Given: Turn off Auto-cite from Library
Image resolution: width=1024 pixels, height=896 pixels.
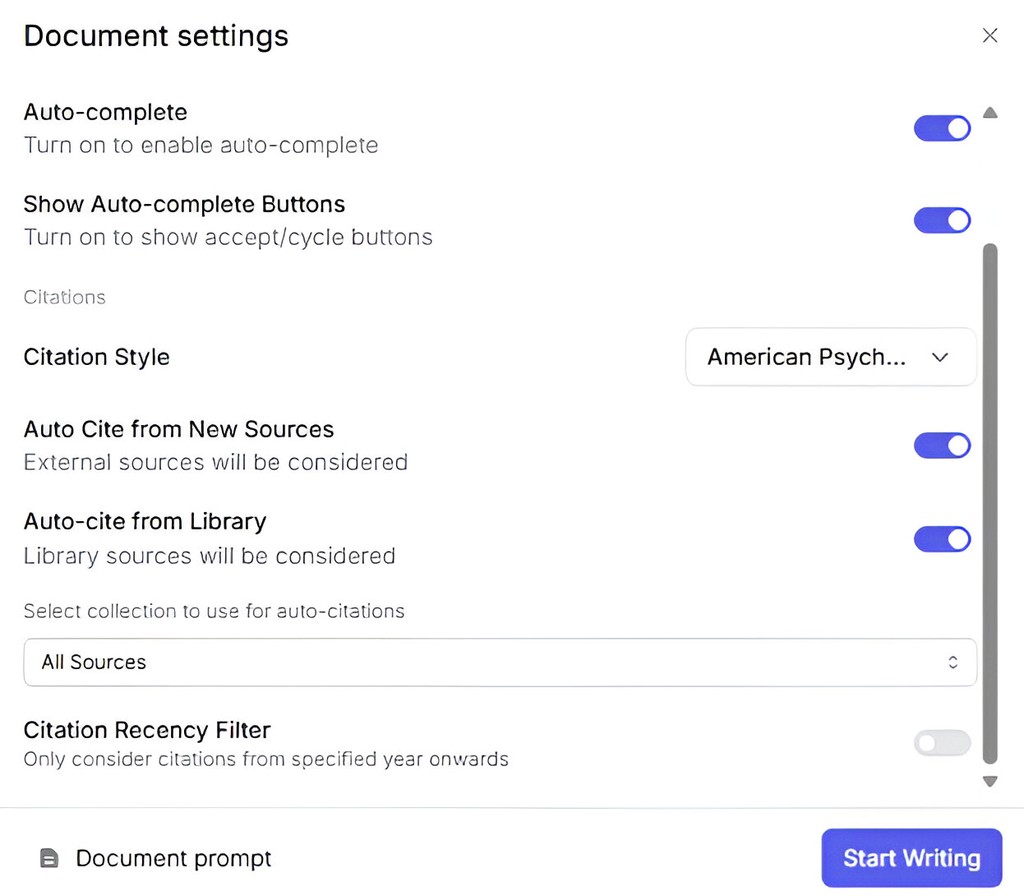Looking at the screenshot, I should [x=941, y=539].
